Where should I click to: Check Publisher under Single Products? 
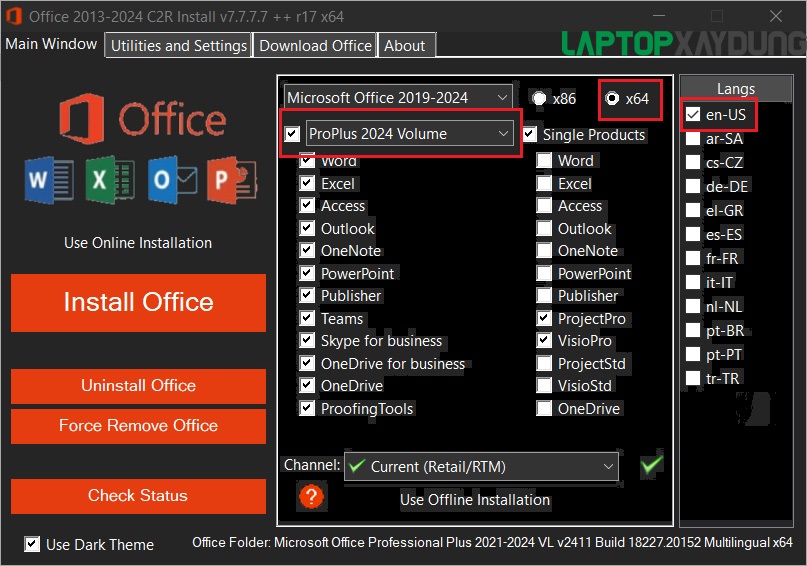point(544,295)
